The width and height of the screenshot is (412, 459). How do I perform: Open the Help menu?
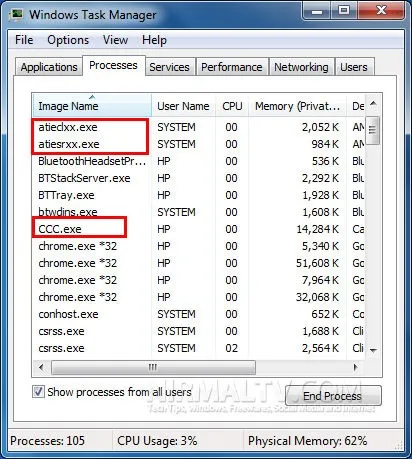click(154, 40)
